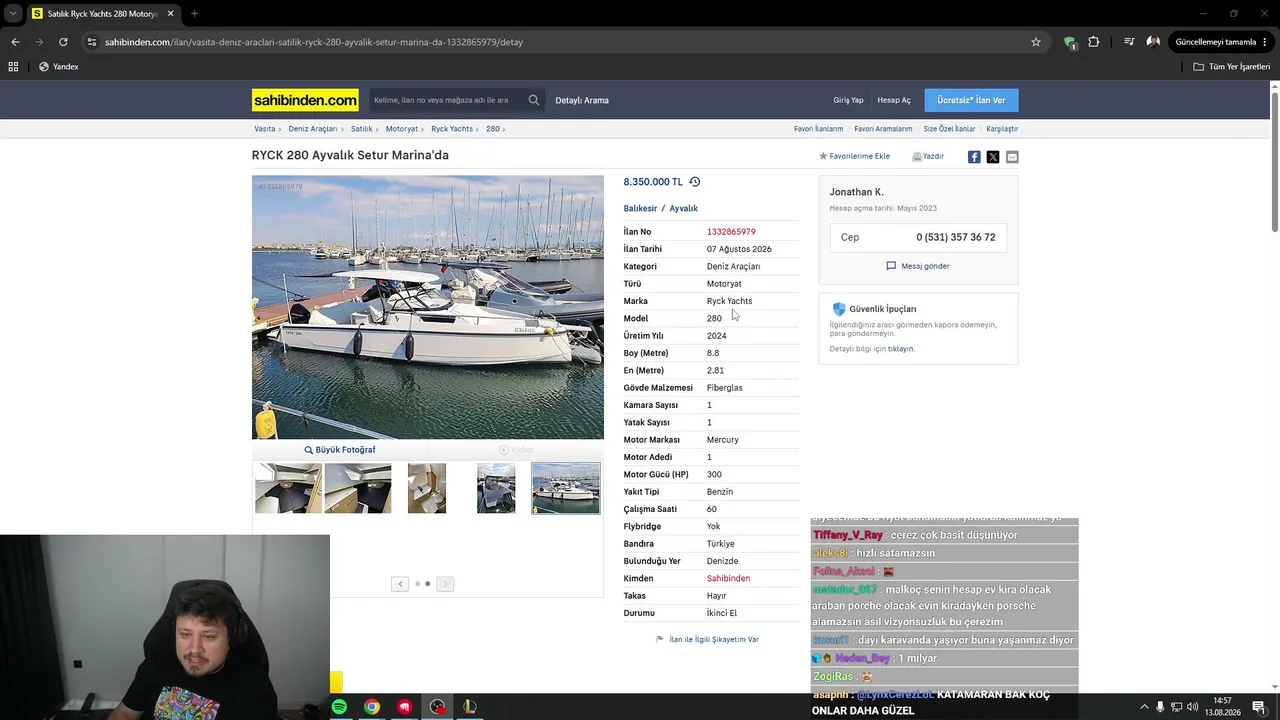Open Spotify from the taskbar
This screenshot has width=1280, height=720.
339,707
